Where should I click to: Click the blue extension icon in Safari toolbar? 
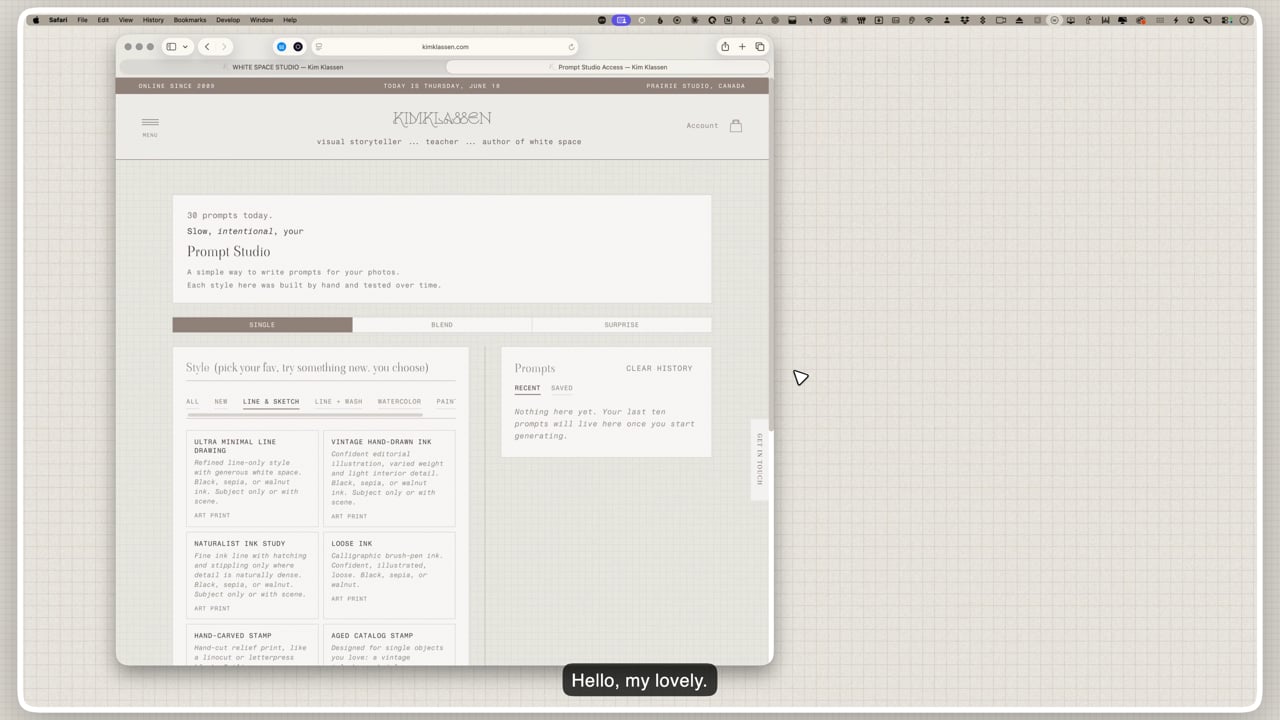[x=281, y=47]
